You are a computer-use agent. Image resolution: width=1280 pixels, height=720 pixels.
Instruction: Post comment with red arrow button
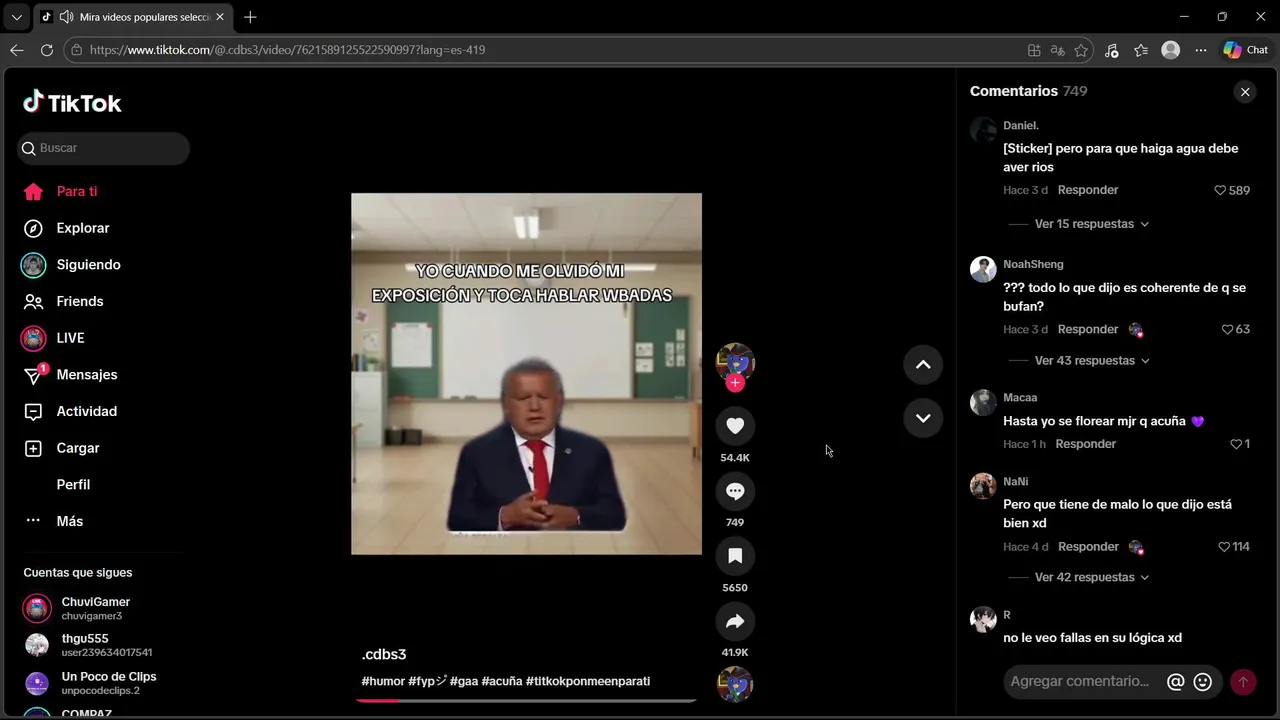[x=1243, y=682]
